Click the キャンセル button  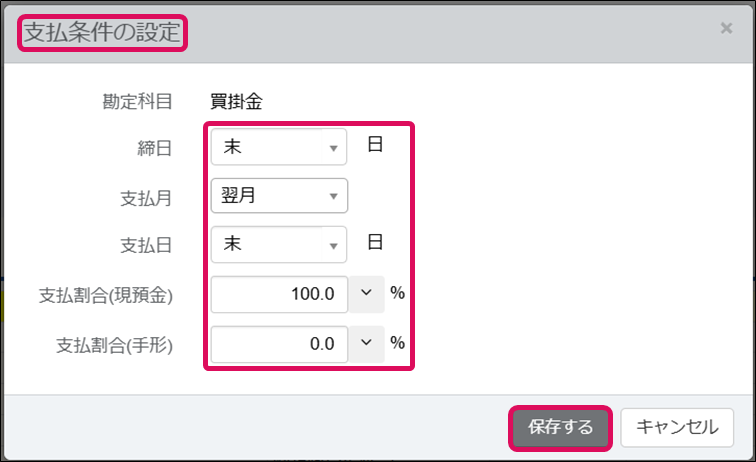[677, 428]
